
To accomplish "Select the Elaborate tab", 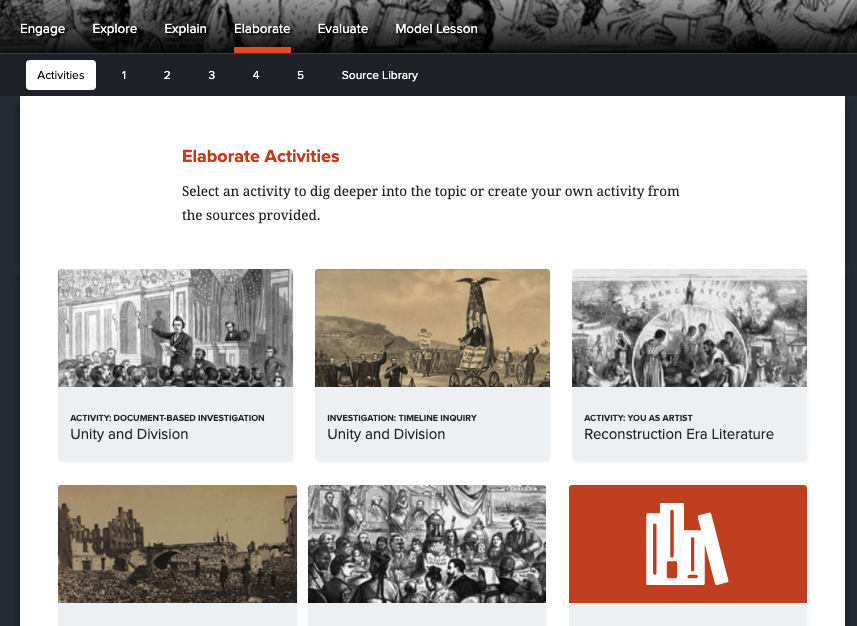I will tap(262, 29).
